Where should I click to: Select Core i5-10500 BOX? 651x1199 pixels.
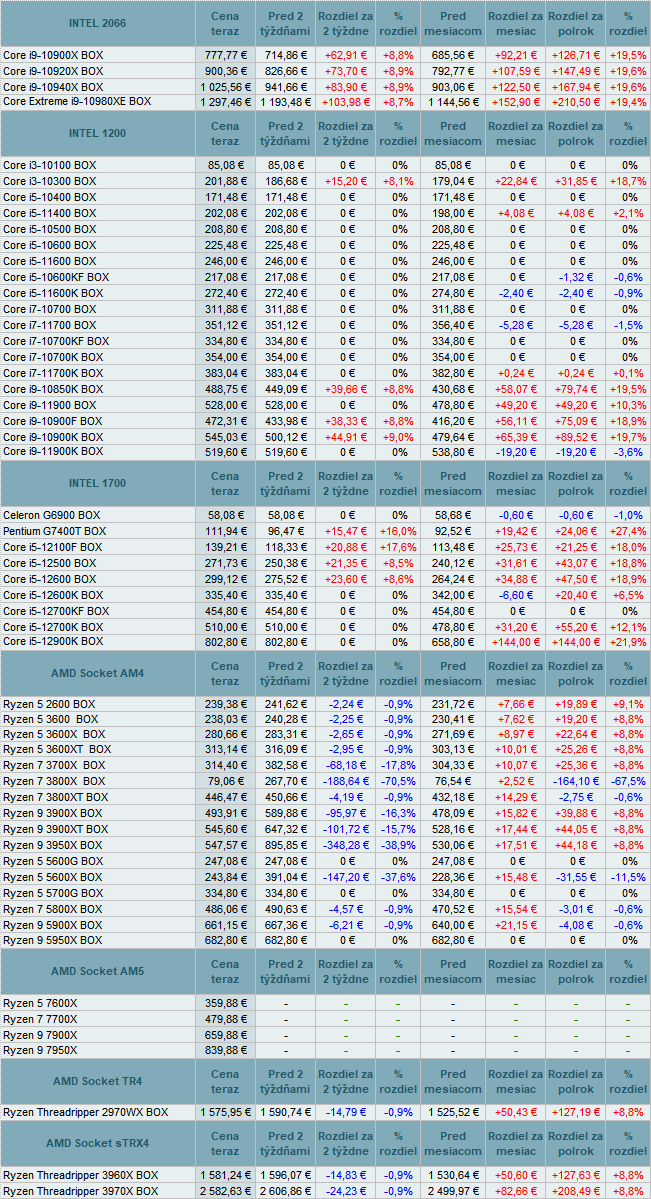pos(50,229)
